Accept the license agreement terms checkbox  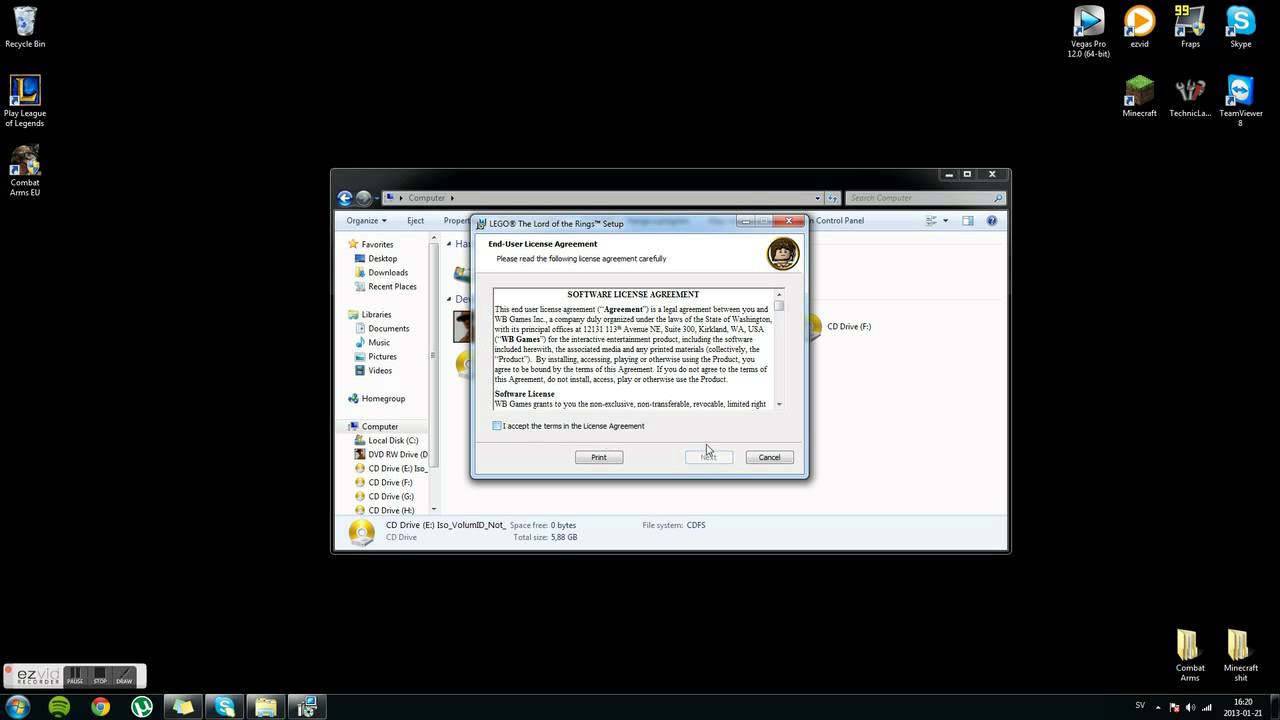pyautogui.click(x=497, y=426)
